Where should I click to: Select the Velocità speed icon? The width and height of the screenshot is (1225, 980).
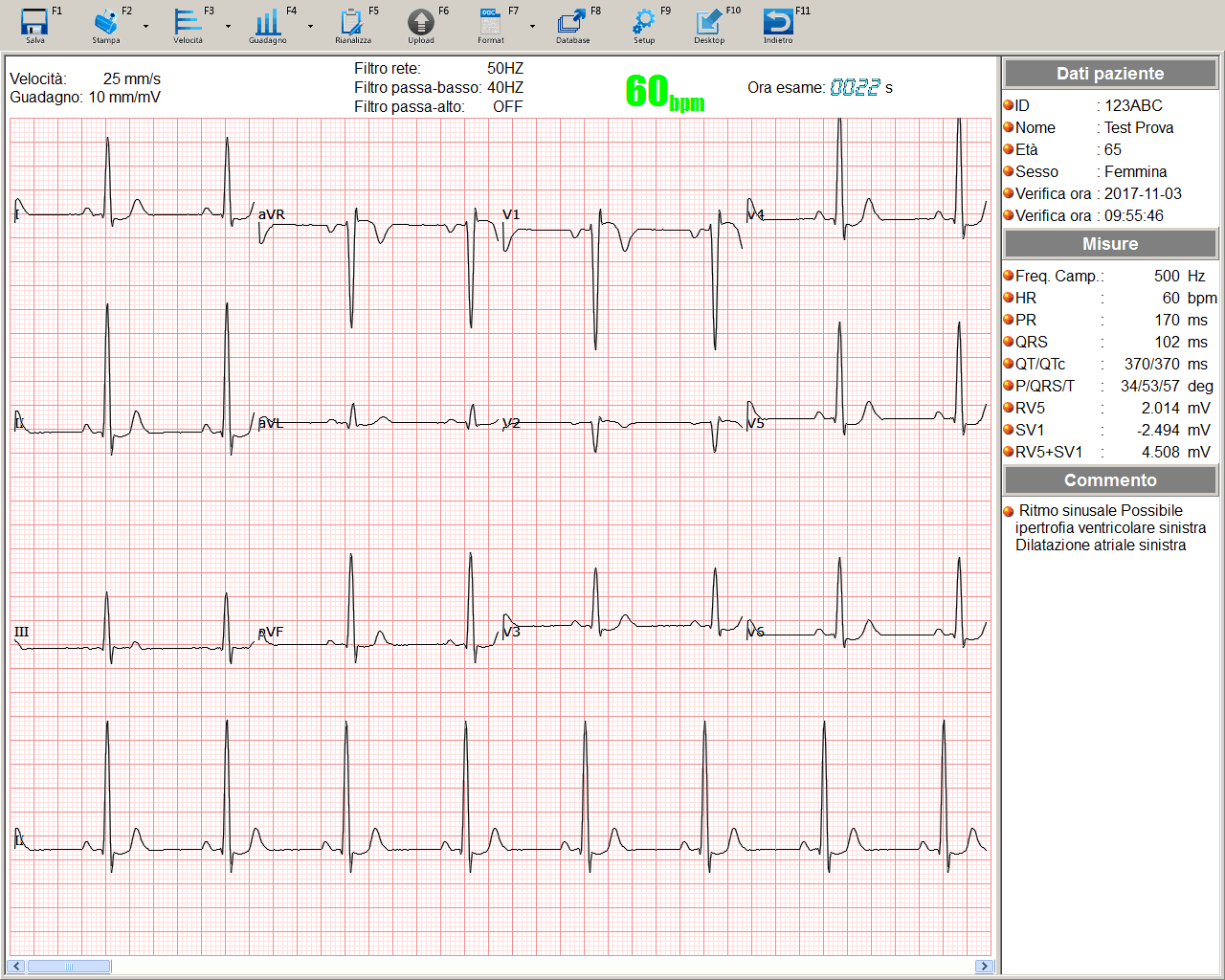click(188, 23)
